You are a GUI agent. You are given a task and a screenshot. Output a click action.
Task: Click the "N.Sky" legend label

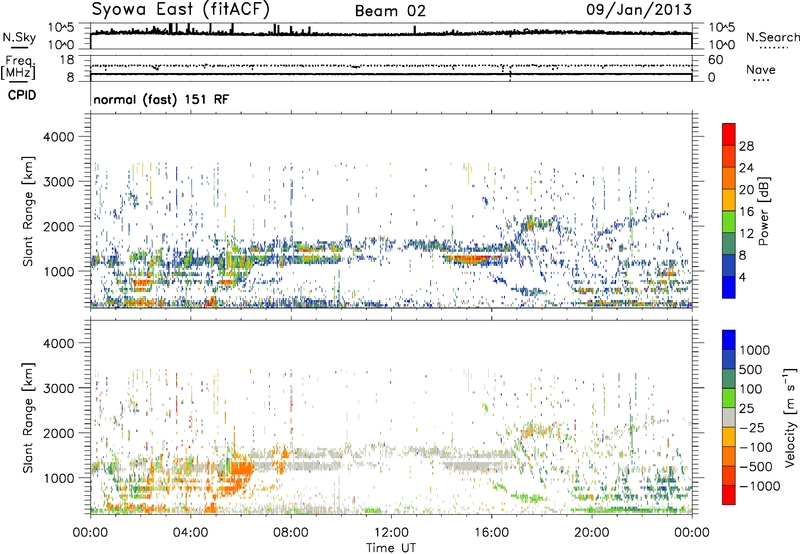click(19, 37)
